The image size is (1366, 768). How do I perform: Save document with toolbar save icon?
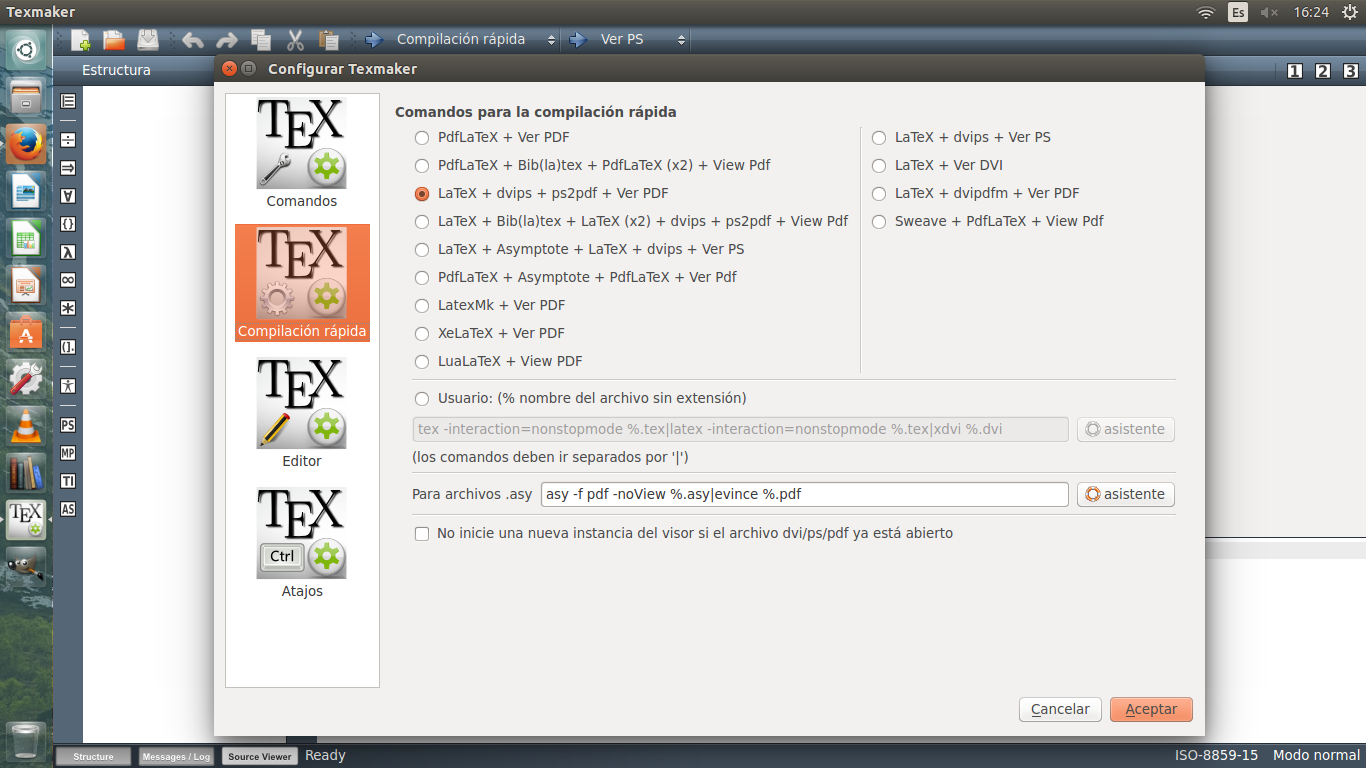148,40
